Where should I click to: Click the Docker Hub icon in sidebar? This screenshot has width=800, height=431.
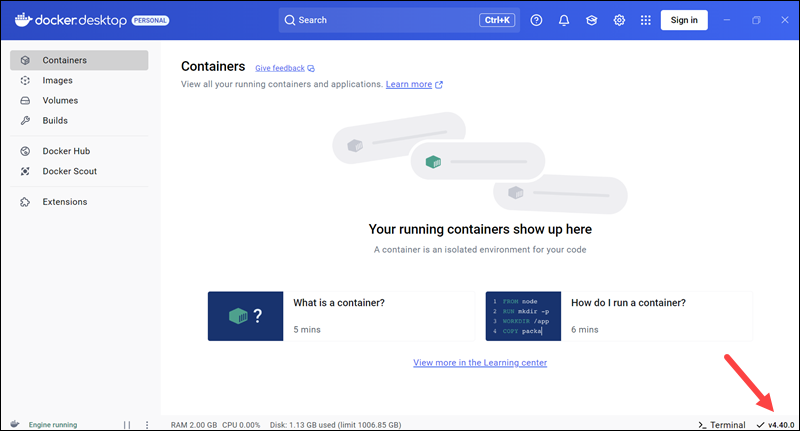[25, 151]
